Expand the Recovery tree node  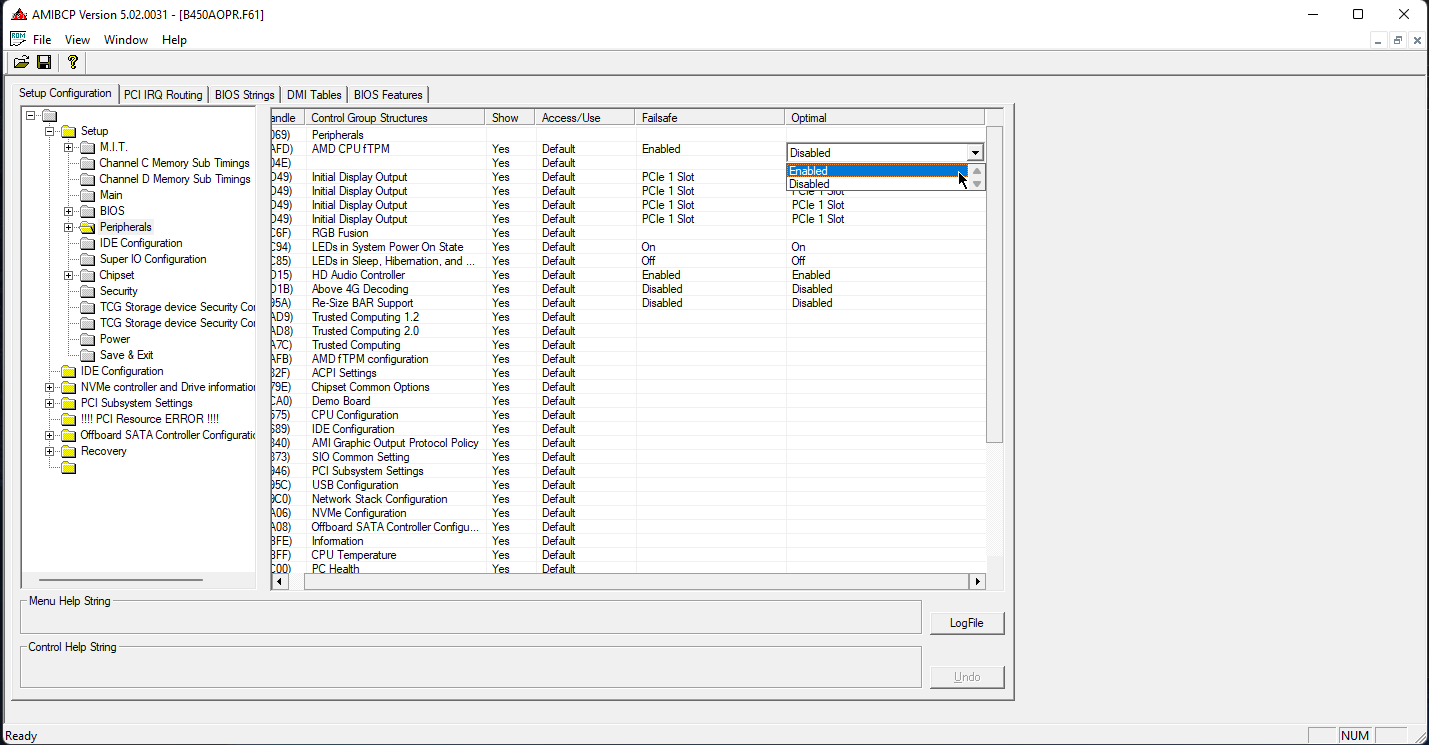click(50, 451)
